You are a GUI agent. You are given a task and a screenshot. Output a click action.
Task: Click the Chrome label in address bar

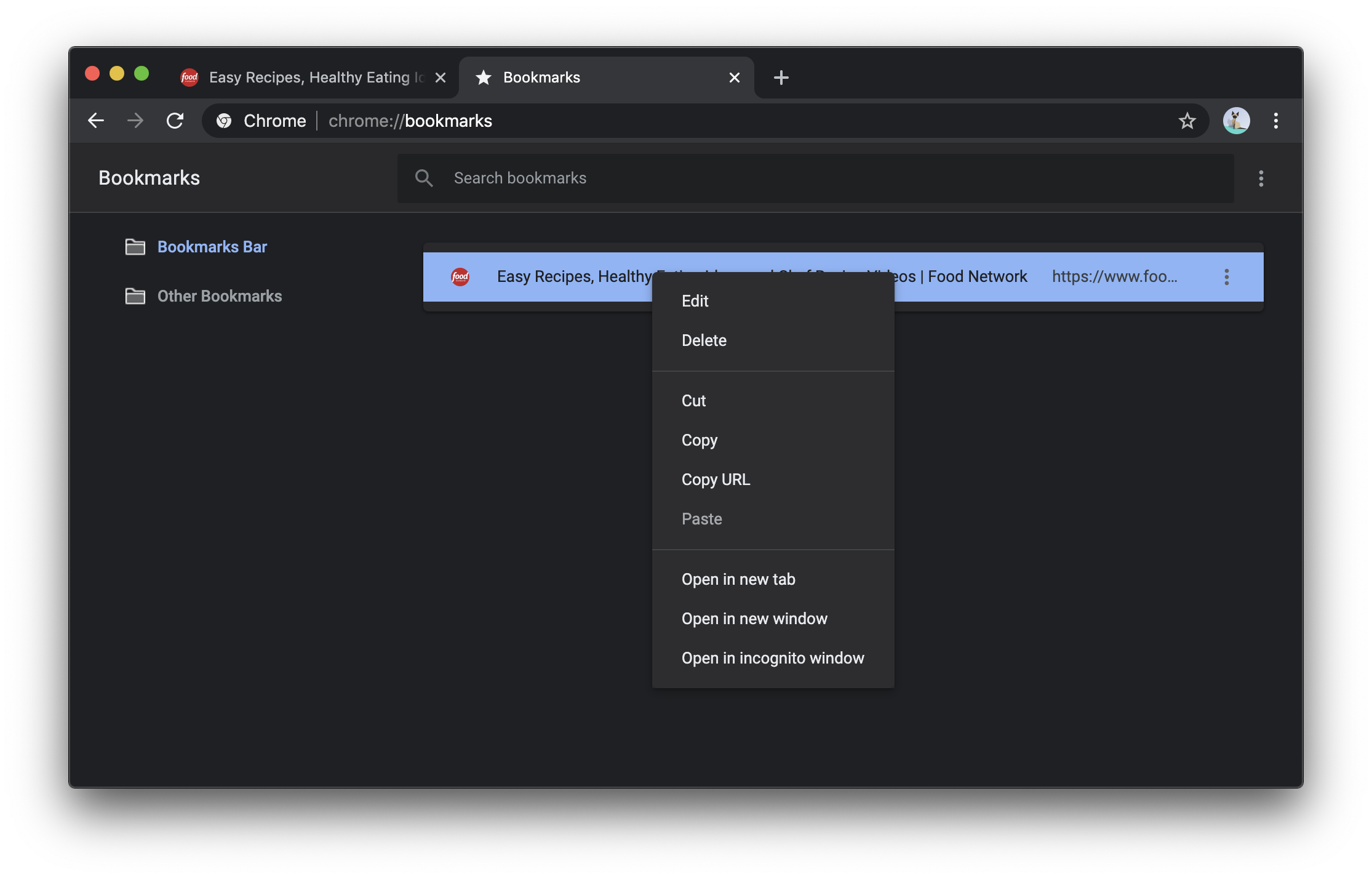tap(275, 121)
